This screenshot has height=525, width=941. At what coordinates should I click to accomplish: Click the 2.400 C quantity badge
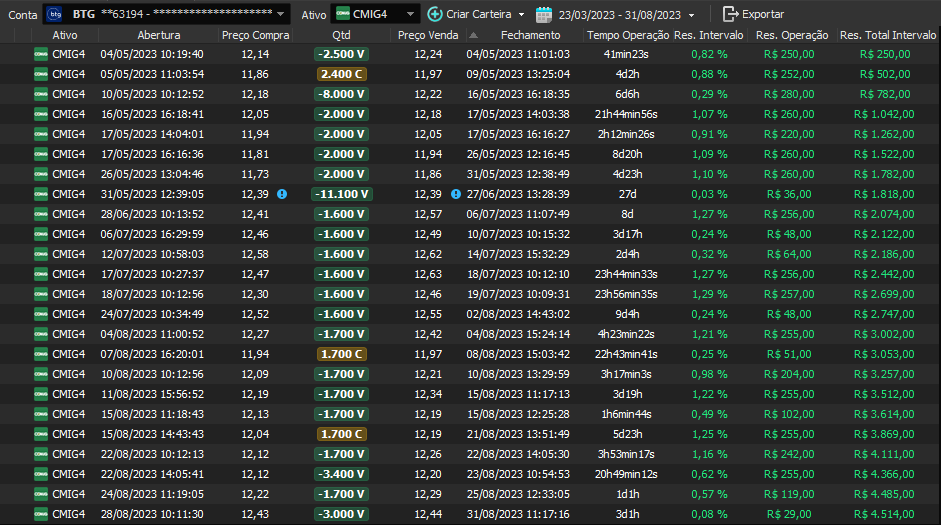pyautogui.click(x=341, y=74)
